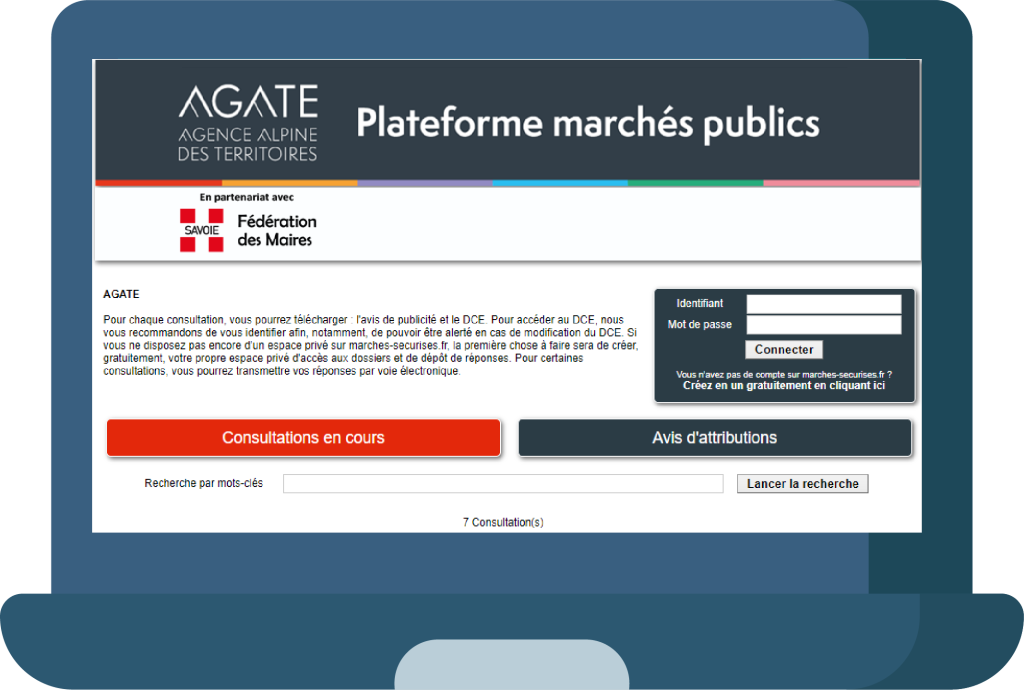This screenshot has width=1024, height=690.
Task: Click the Recherche par mots-clés search box
Action: [503, 483]
